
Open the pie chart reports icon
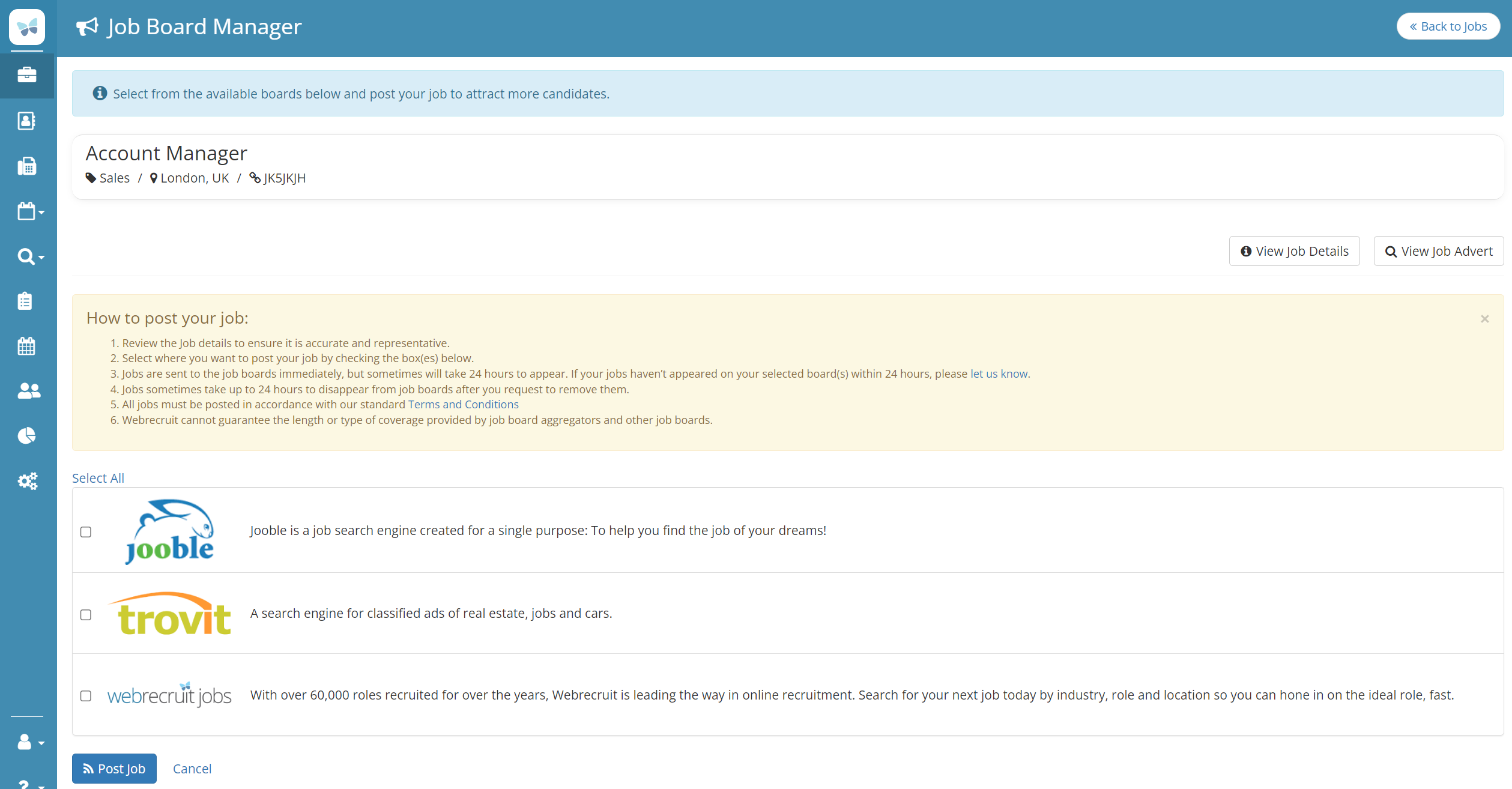click(27, 436)
